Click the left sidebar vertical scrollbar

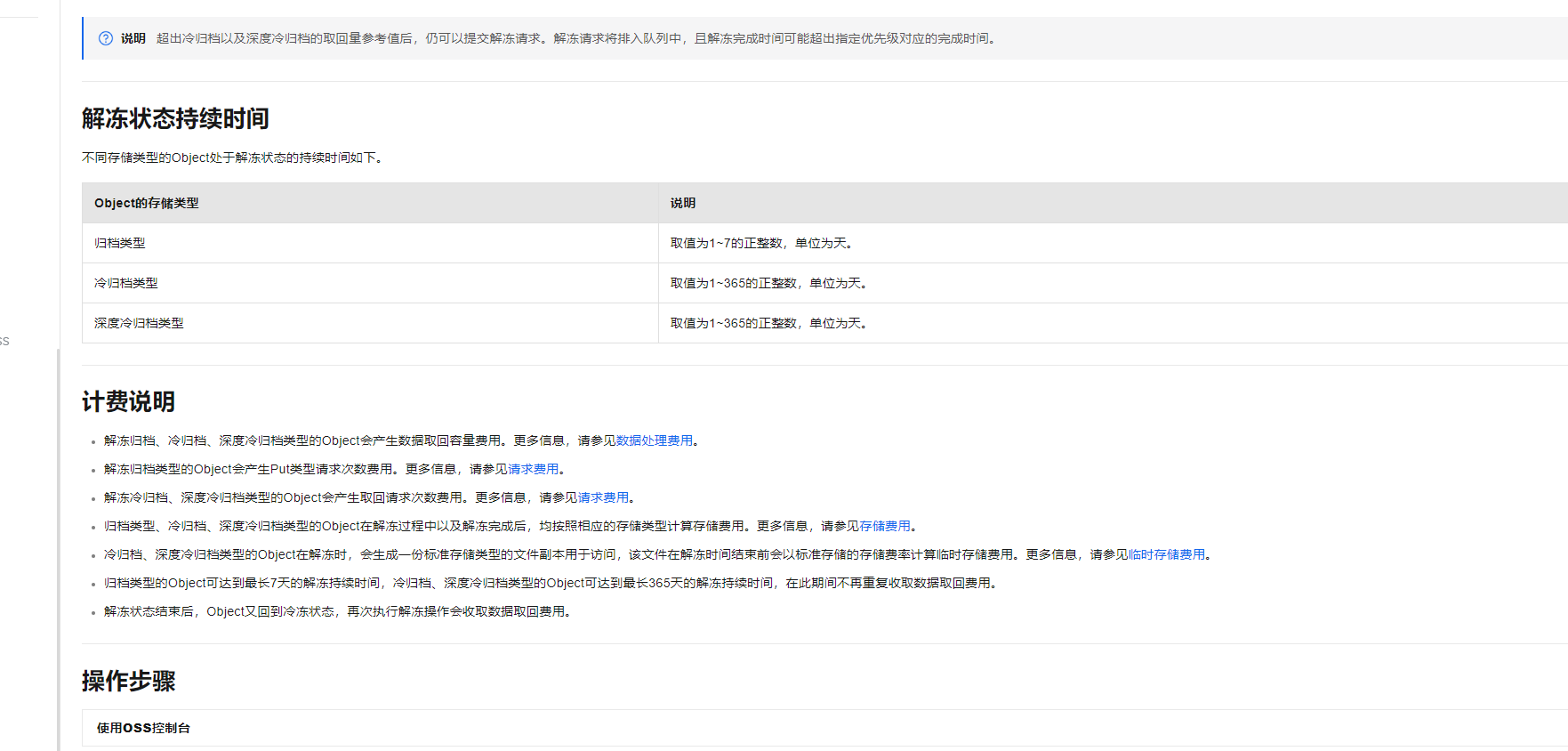point(59,549)
